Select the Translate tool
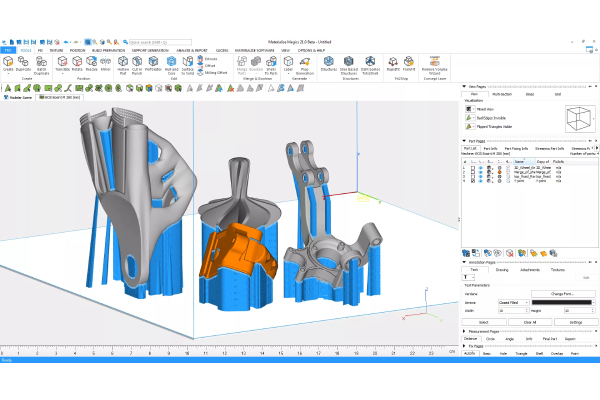 click(x=63, y=62)
